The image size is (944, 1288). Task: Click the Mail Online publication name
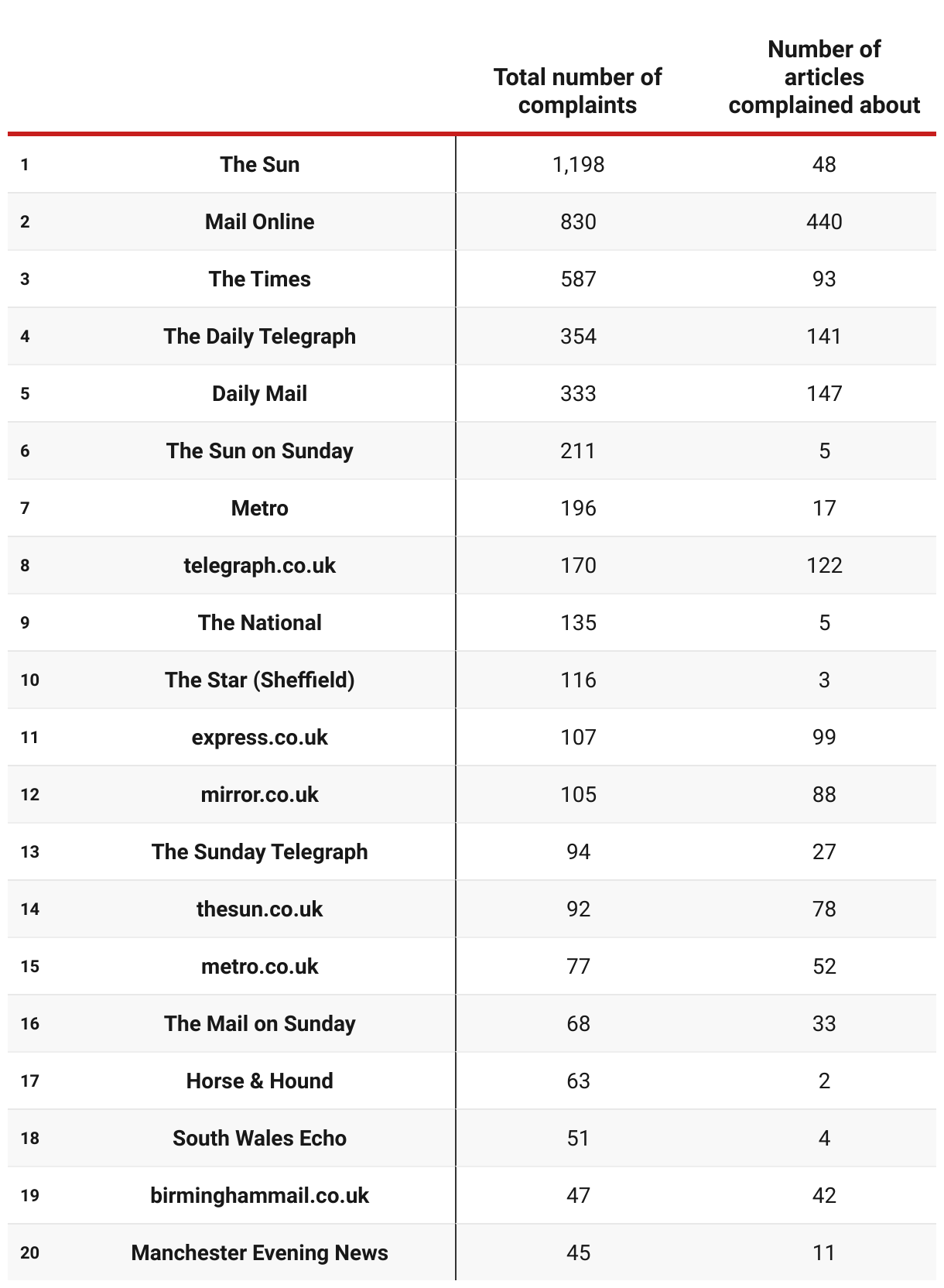pyautogui.click(x=259, y=221)
